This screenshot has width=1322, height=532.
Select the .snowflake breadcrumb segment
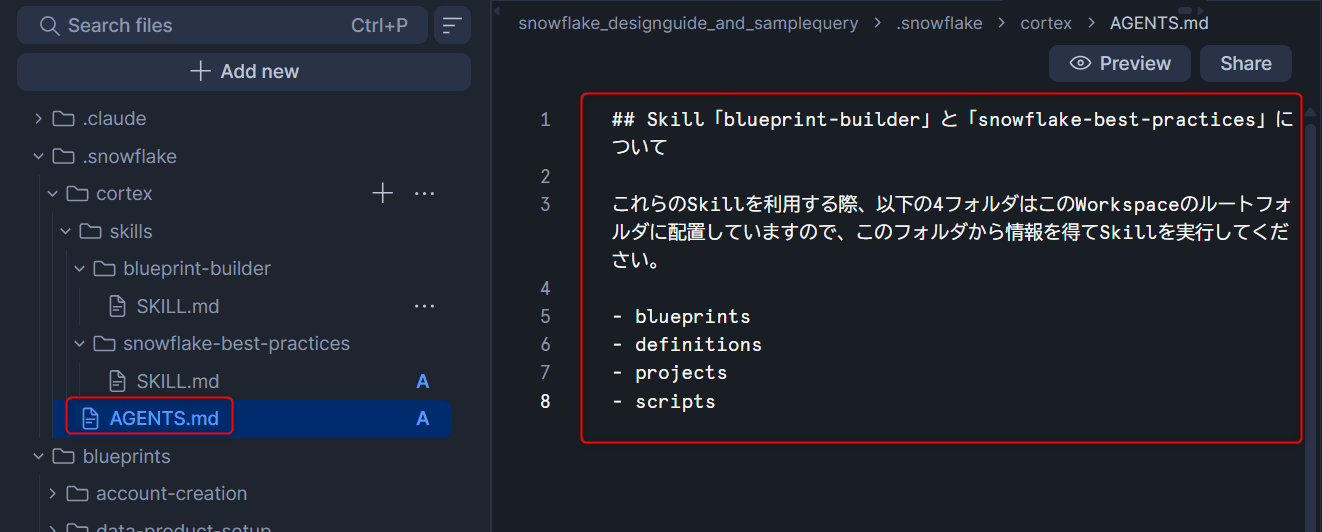939,23
